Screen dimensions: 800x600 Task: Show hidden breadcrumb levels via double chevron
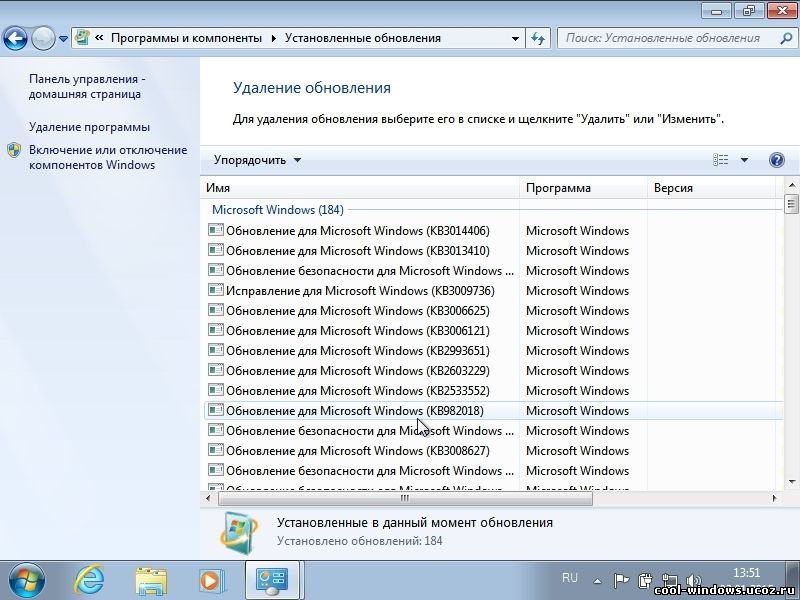point(99,38)
